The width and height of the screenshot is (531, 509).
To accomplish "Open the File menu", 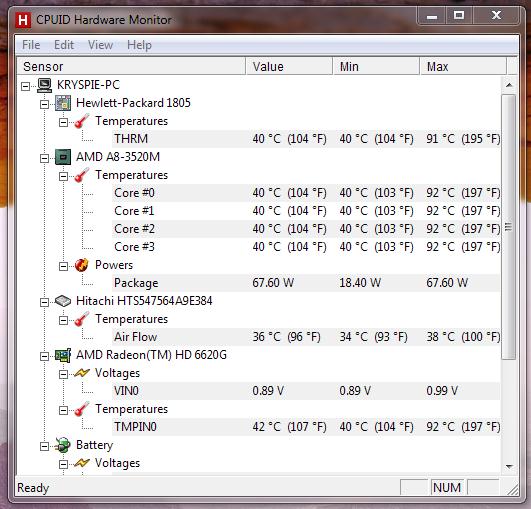I will pos(31,45).
